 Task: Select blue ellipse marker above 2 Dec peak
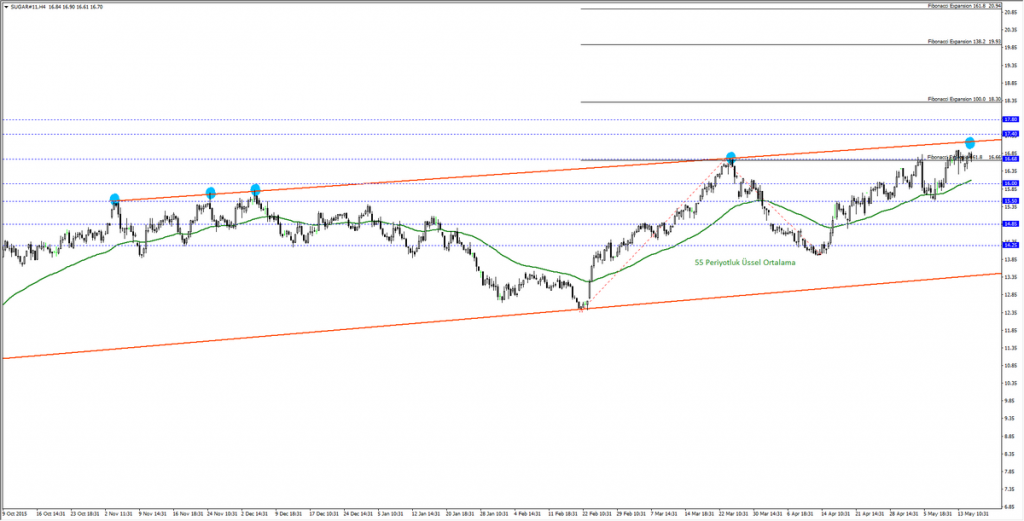tap(255, 189)
